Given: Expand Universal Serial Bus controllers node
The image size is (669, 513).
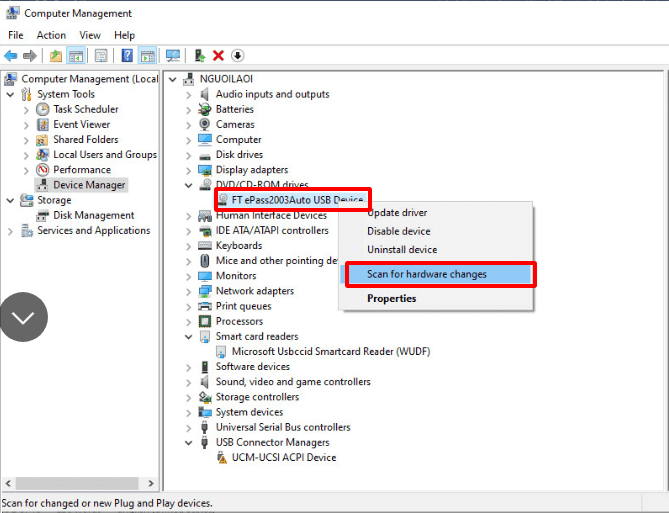Looking at the screenshot, I should pos(189,428).
